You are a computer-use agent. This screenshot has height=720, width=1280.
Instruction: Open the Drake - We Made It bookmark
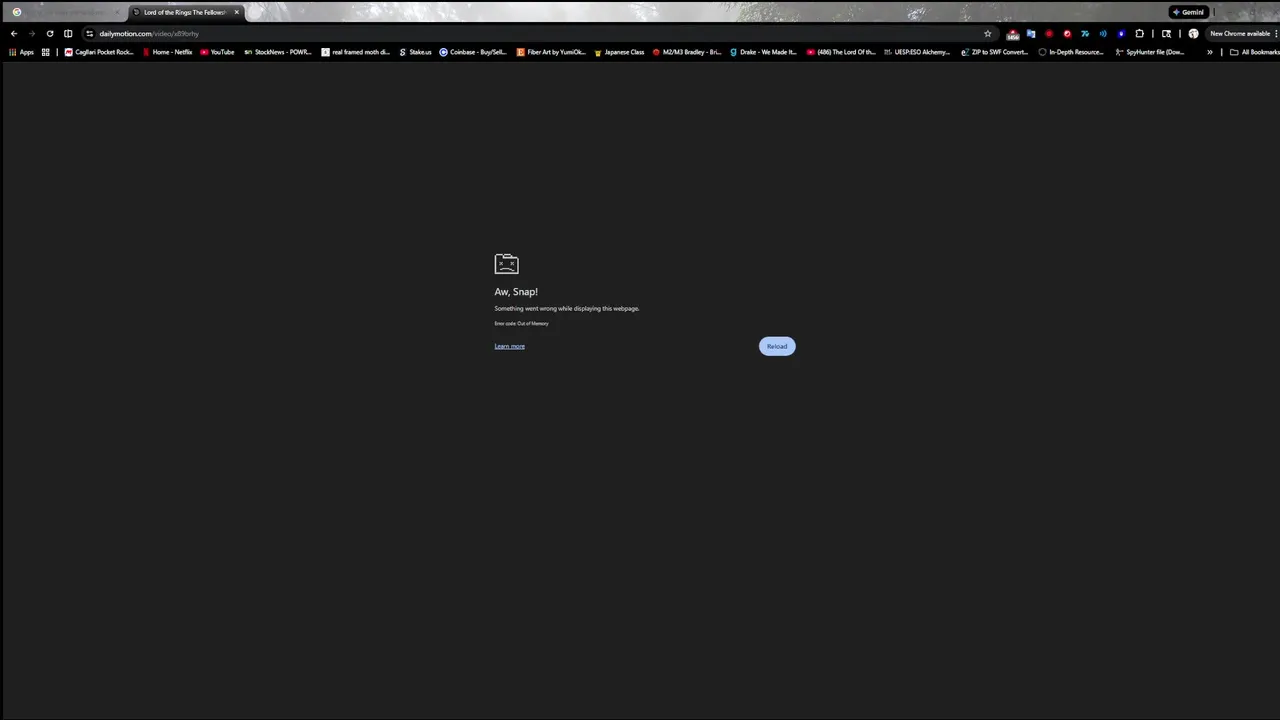tap(763, 52)
